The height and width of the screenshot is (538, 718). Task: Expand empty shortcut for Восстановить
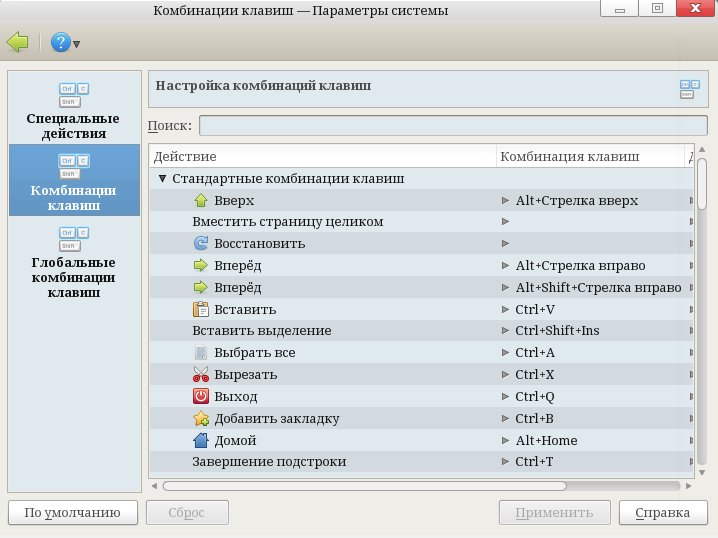(505, 243)
